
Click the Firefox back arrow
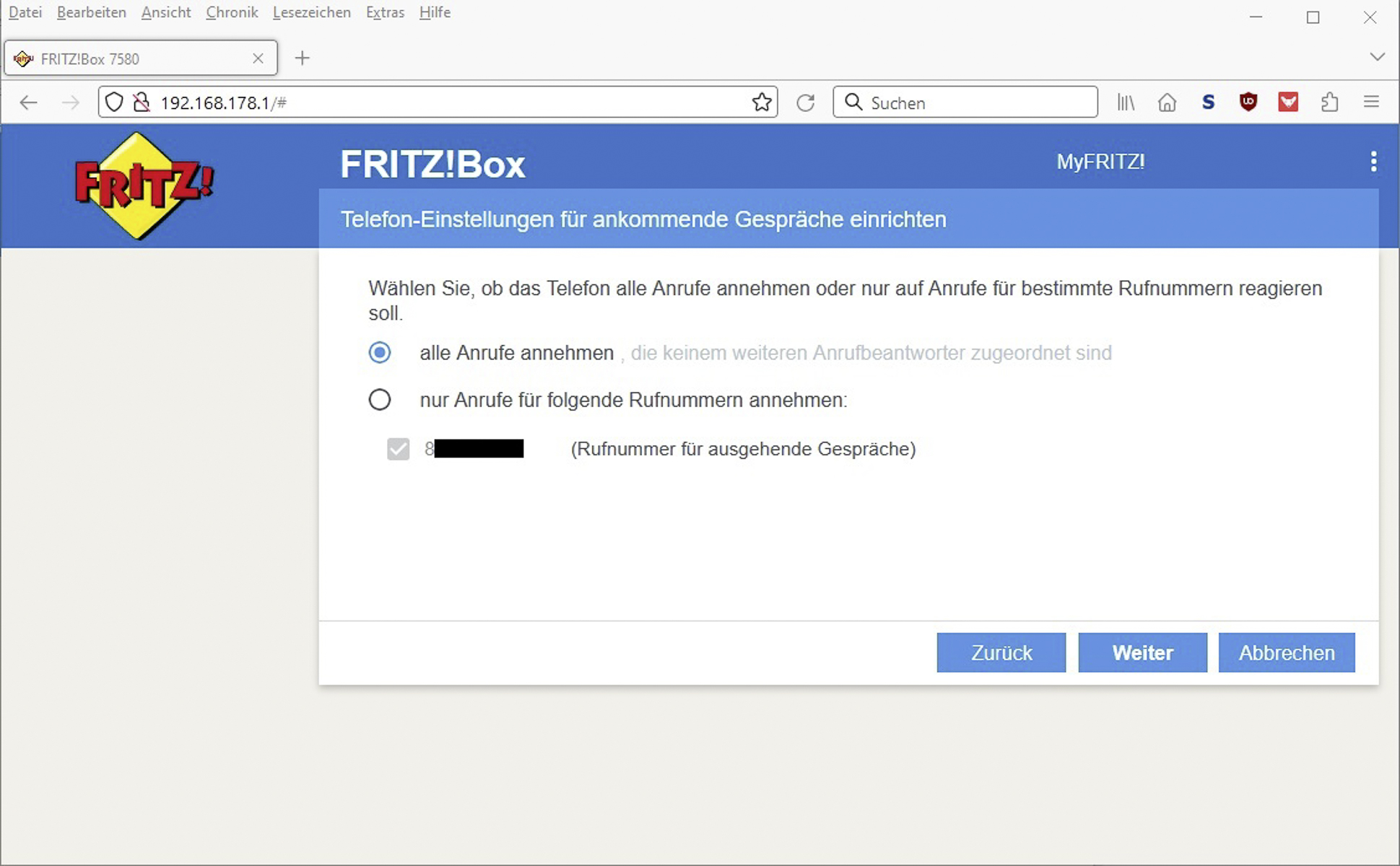[x=28, y=102]
